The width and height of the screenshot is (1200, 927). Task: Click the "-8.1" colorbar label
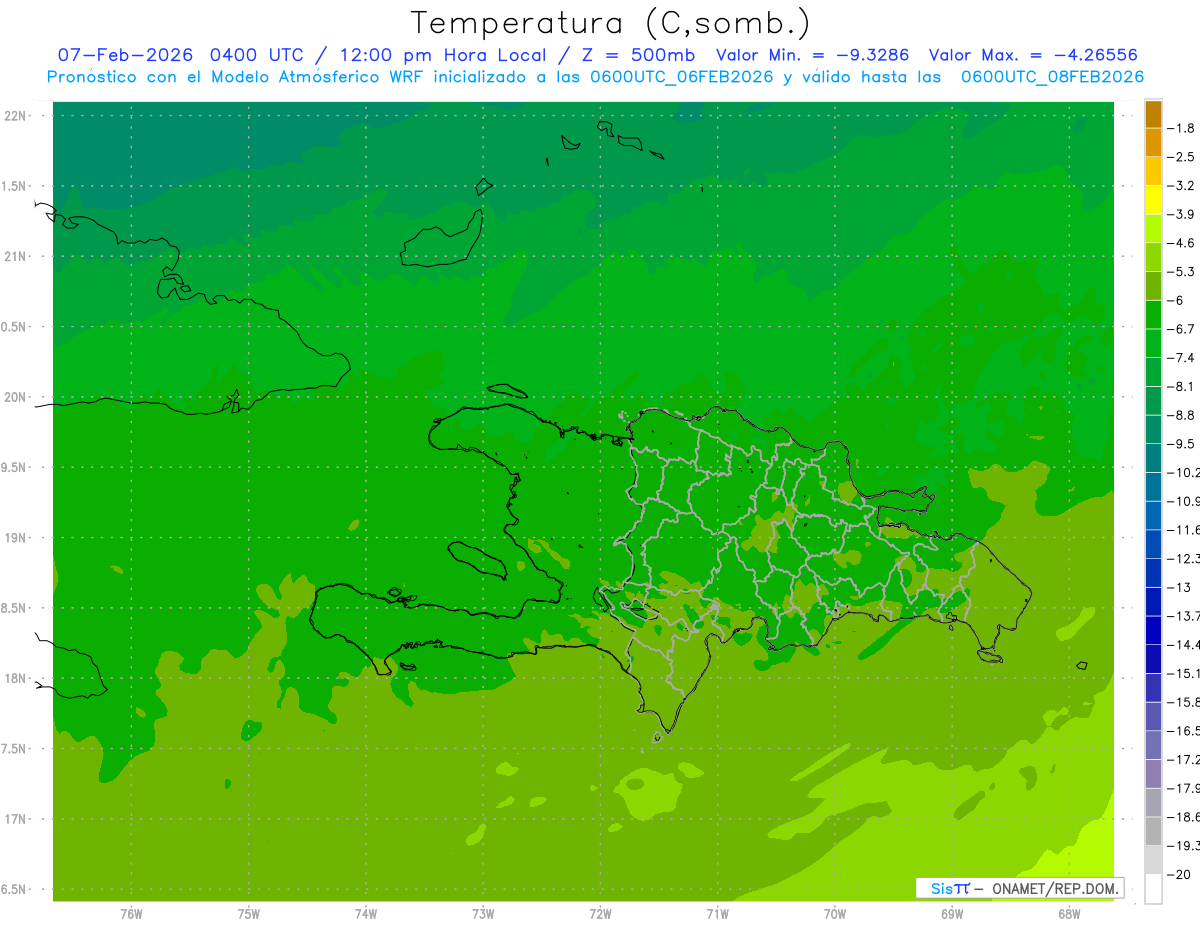(x=1182, y=386)
